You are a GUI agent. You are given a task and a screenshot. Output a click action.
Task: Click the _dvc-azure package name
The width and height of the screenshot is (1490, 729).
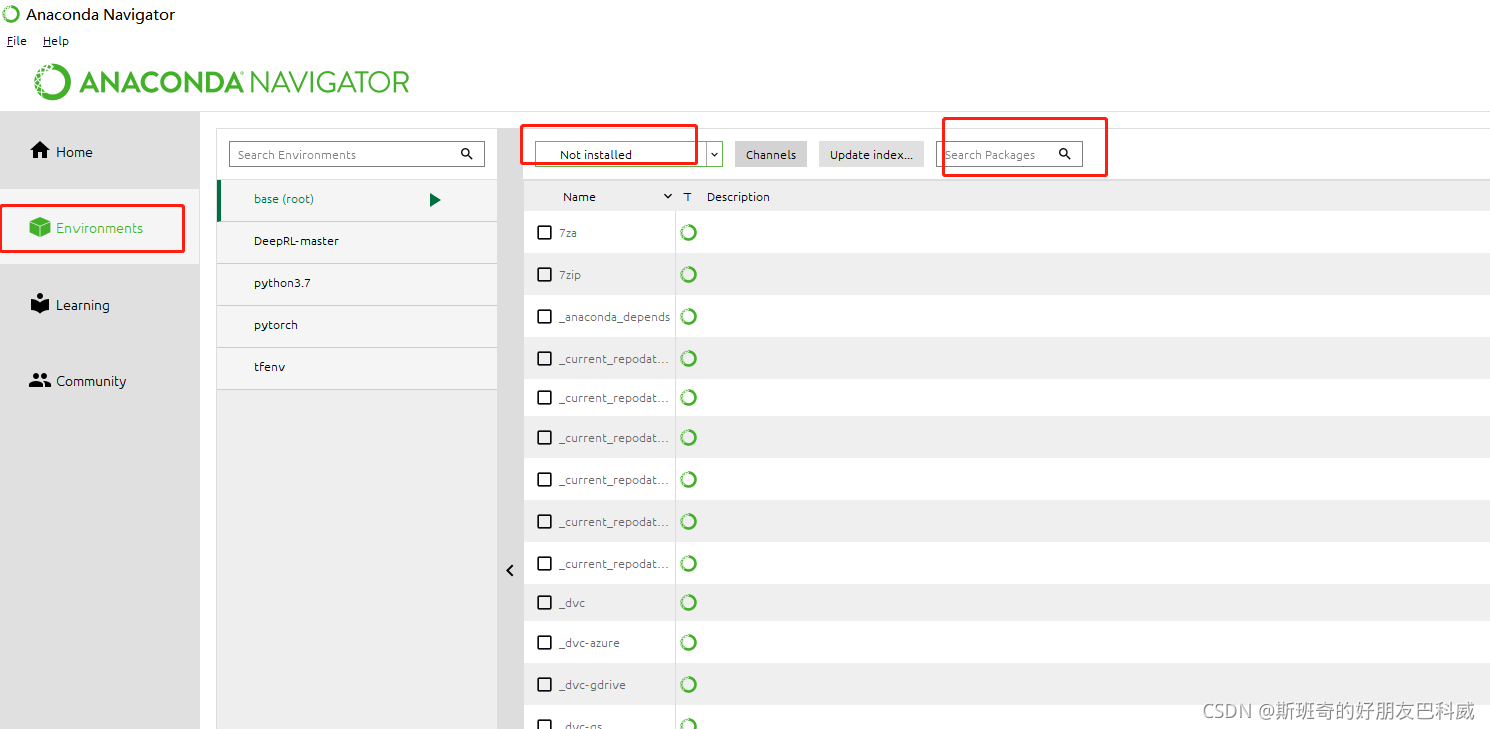[x=589, y=643]
